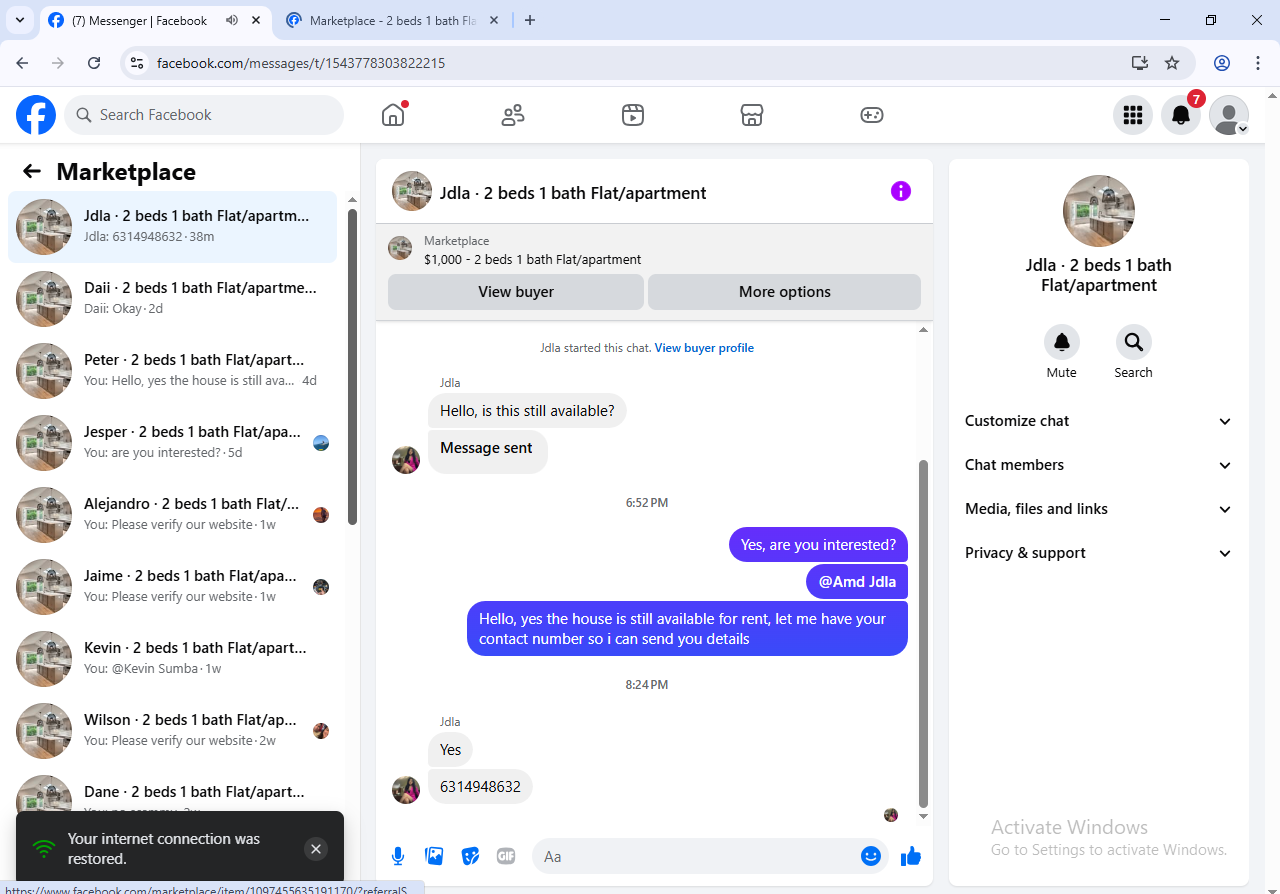Open the Jaime conversation in the list
Viewport: 1280px width, 894px height.
[173, 587]
